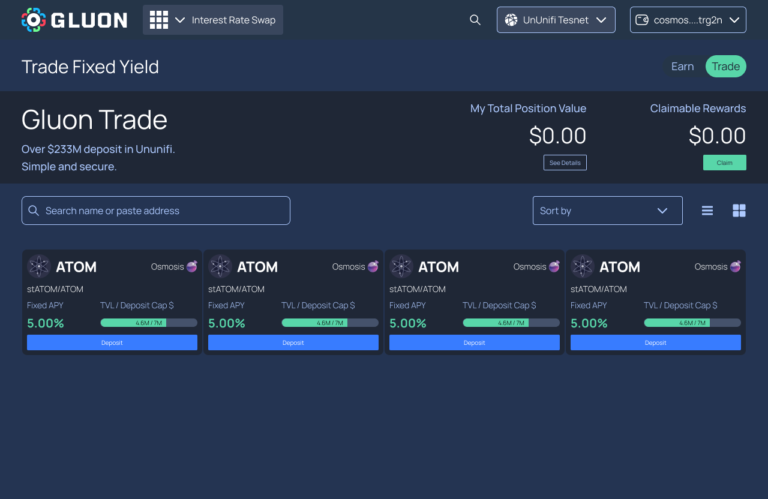Click the globe icon in UnUnifi Tesnet
Viewport: 768px width, 499px height.
(x=511, y=20)
